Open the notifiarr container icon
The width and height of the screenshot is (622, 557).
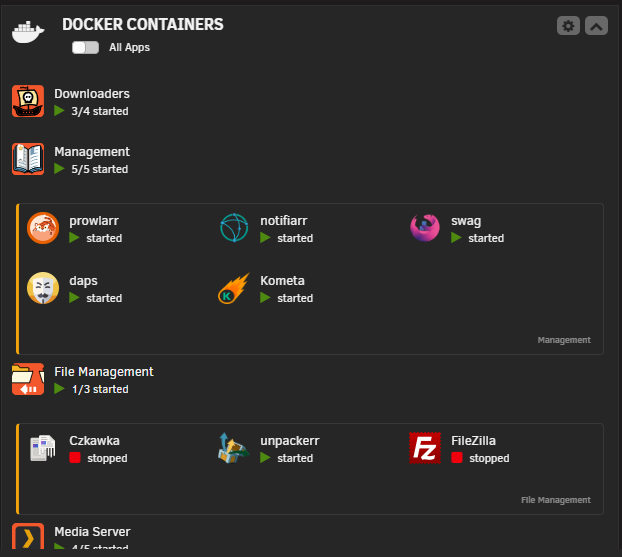pos(234,228)
